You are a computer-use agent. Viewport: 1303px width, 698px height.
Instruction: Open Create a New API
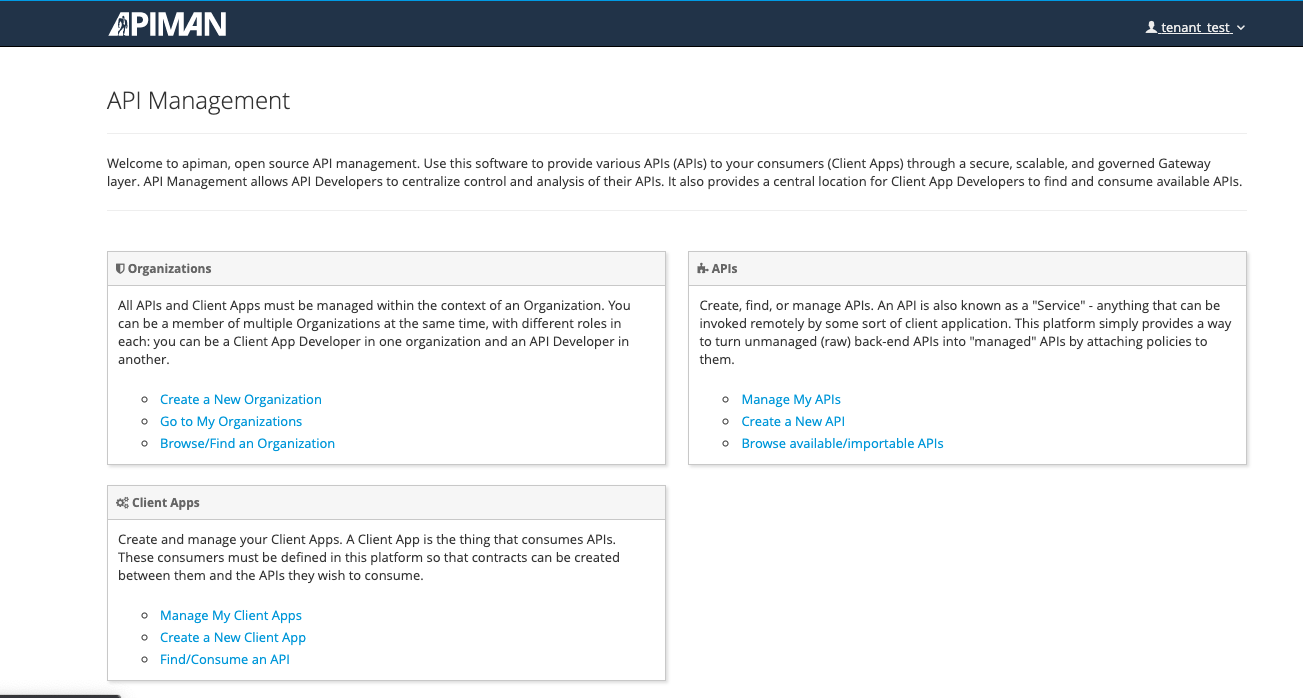(792, 421)
